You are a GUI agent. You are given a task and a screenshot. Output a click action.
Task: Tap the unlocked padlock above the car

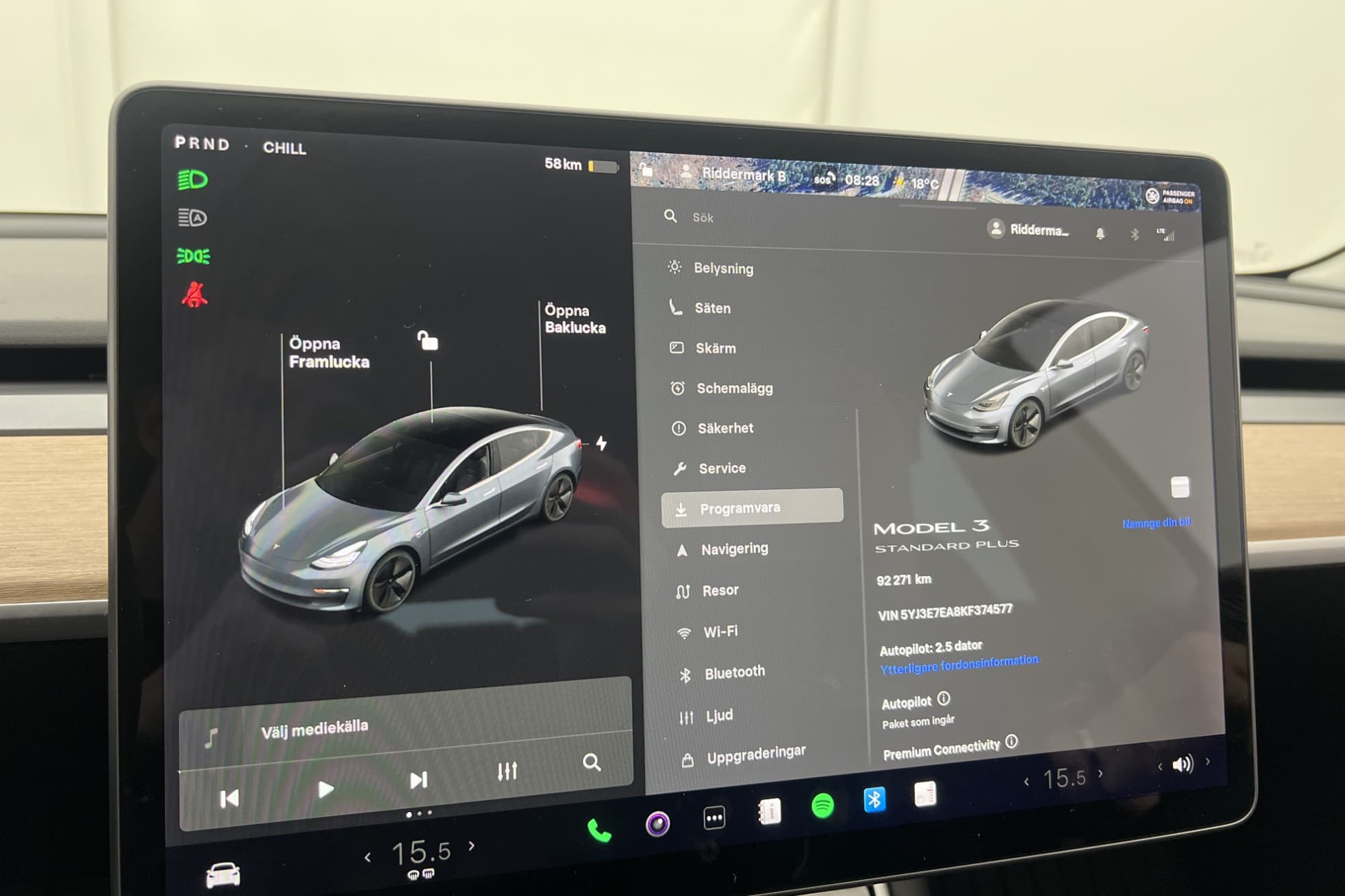pos(428,340)
